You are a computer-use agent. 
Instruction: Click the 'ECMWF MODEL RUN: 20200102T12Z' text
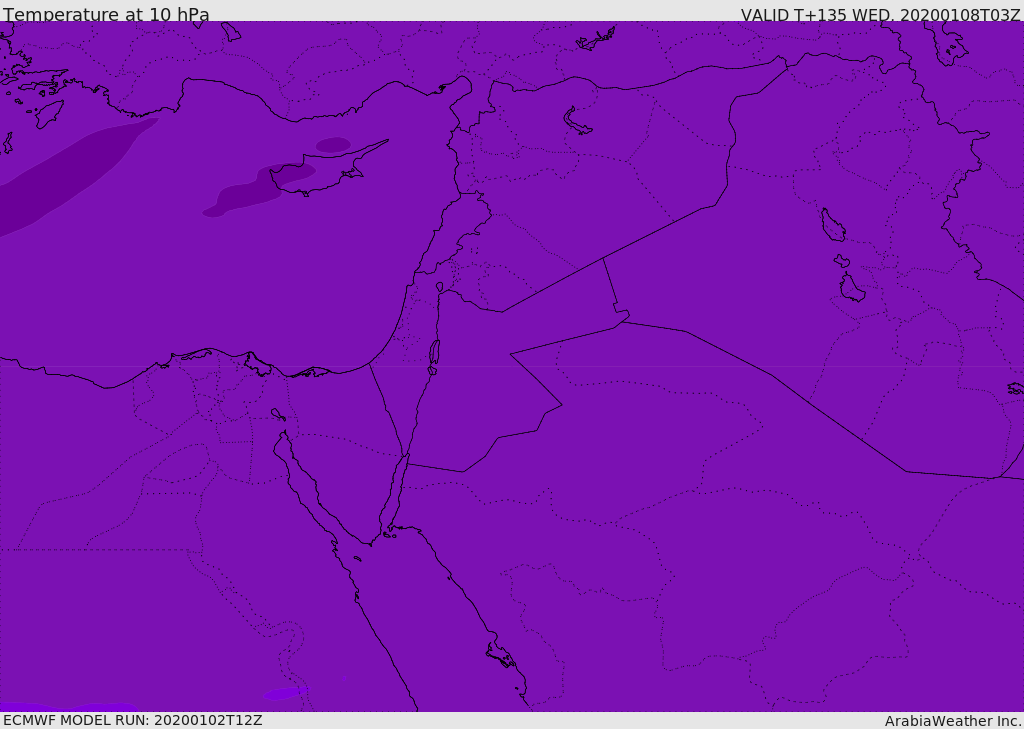click(133, 720)
